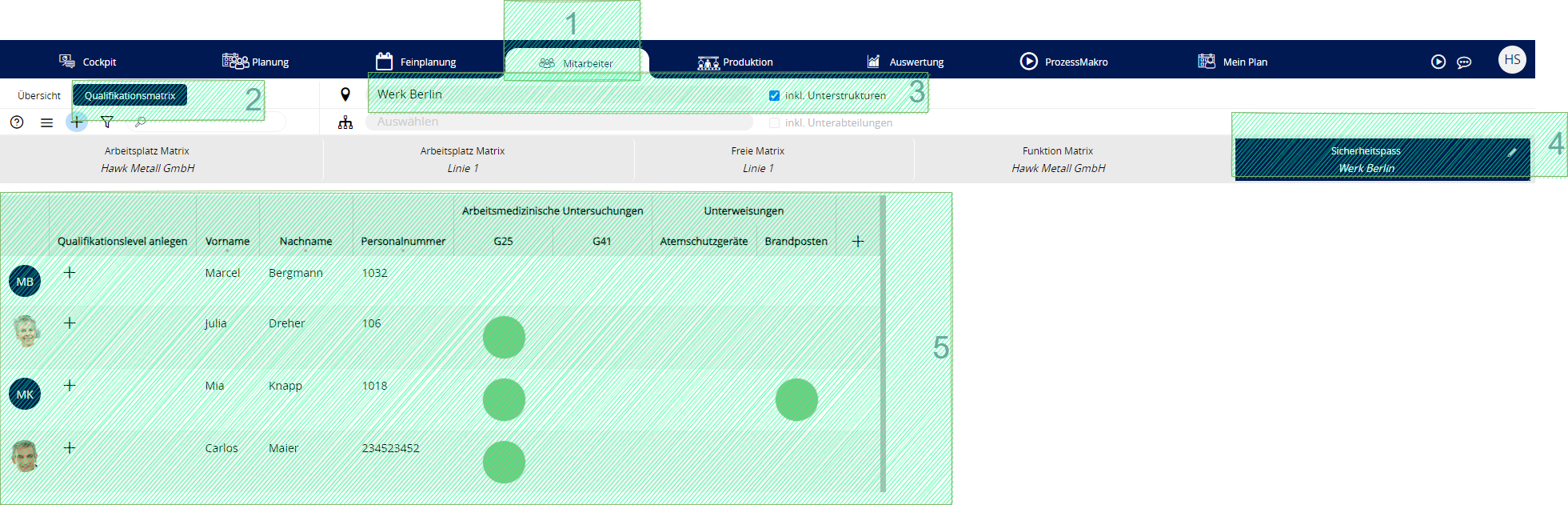Click the organization hierarchy icon
The width and height of the screenshot is (1568, 505).
(345, 122)
